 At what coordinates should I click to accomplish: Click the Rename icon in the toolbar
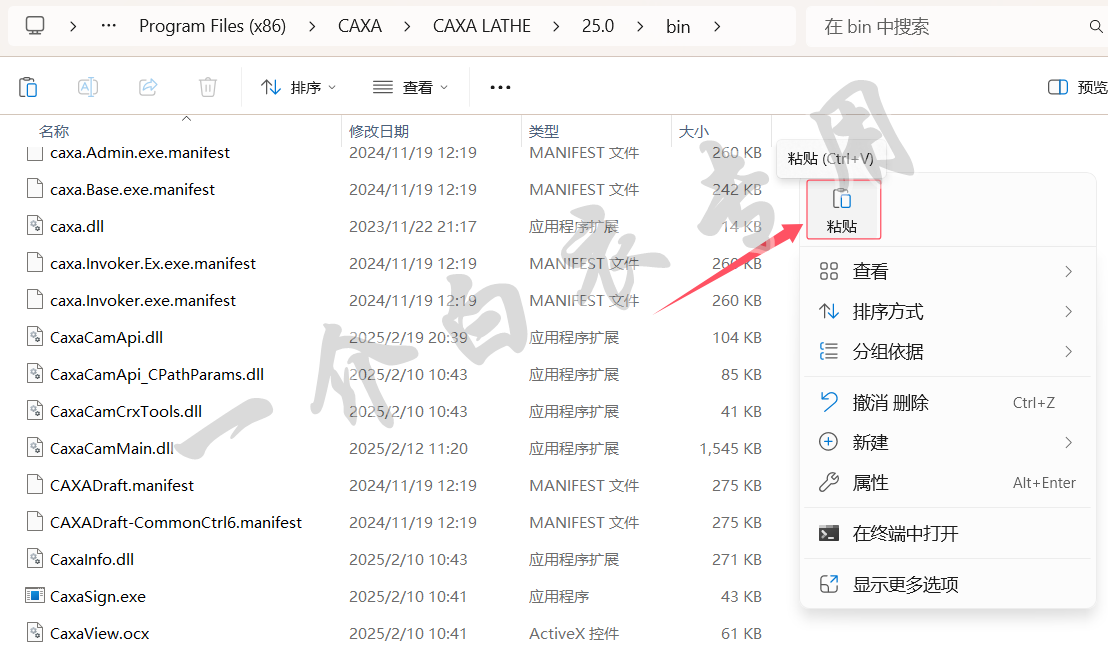(x=88, y=87)
